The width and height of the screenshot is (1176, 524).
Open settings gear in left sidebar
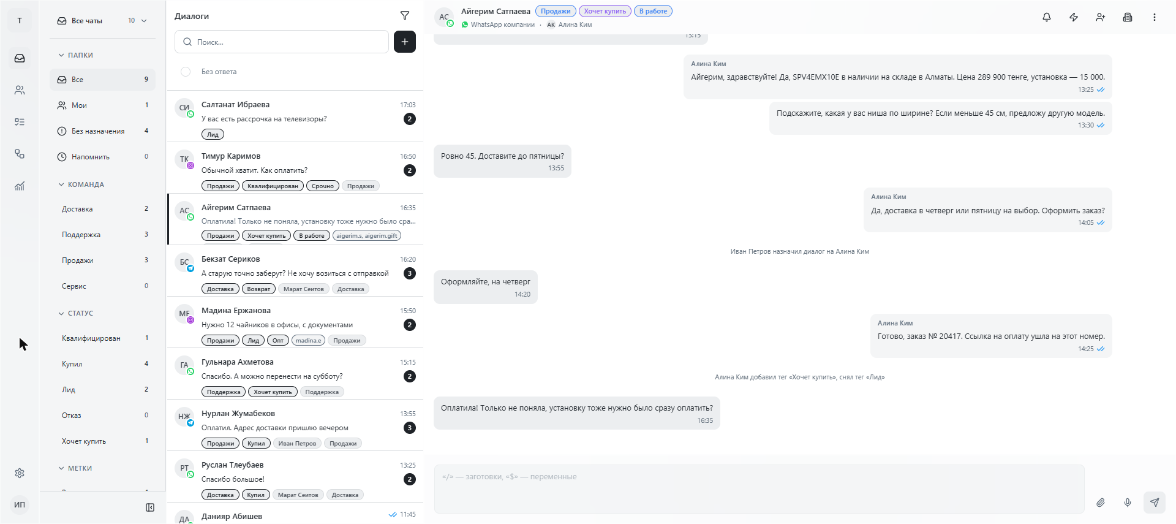tap(20, 473)
